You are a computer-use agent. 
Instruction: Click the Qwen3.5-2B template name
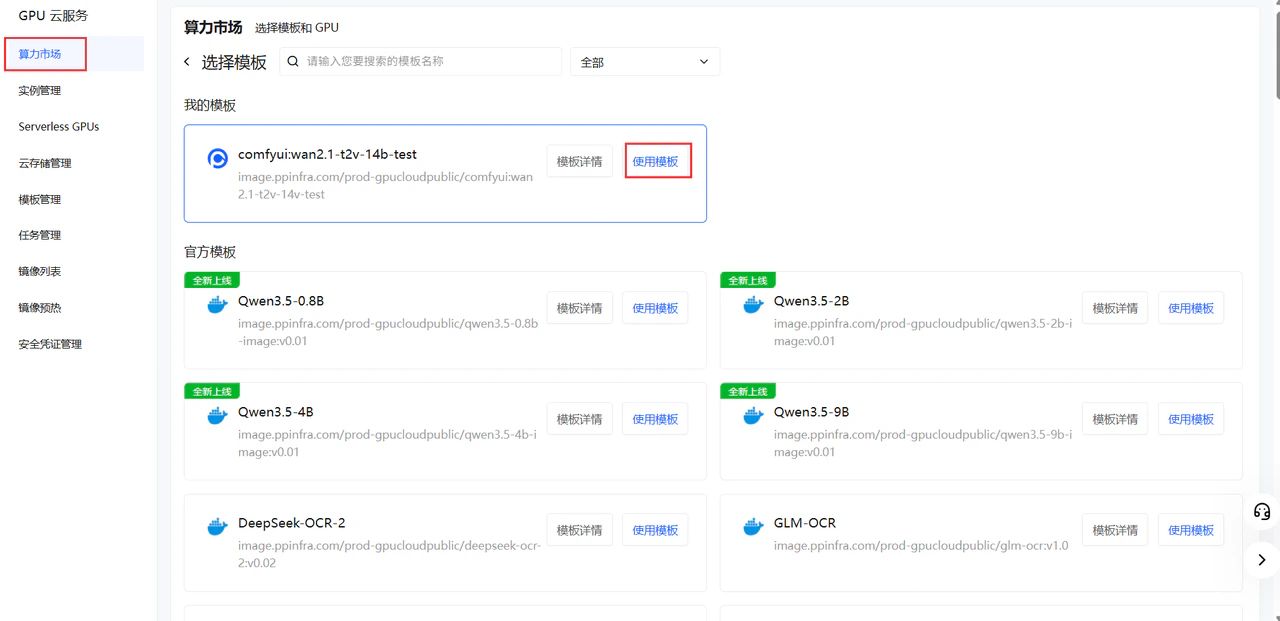[x=811, y=301]
